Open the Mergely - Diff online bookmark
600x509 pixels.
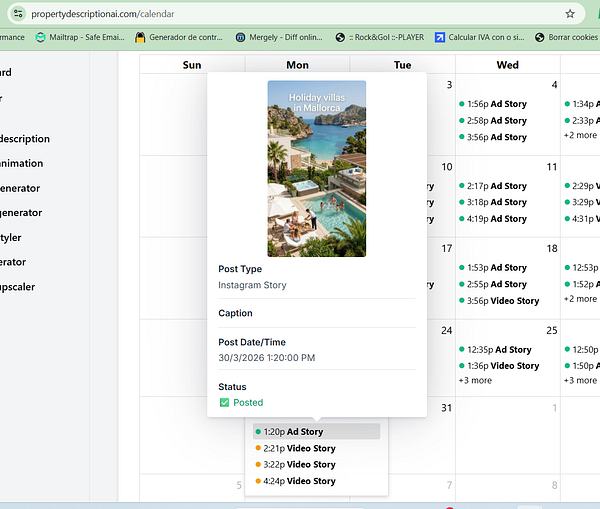[x=279, y=38]
